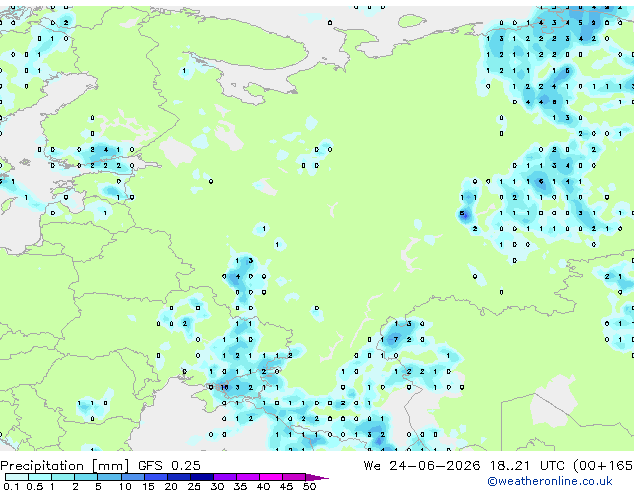This screenshot has height=490, width=634.
Task: Pick the 20–25 mm legend color swatch
Action: pyautogui.click(x=178, y=477)
